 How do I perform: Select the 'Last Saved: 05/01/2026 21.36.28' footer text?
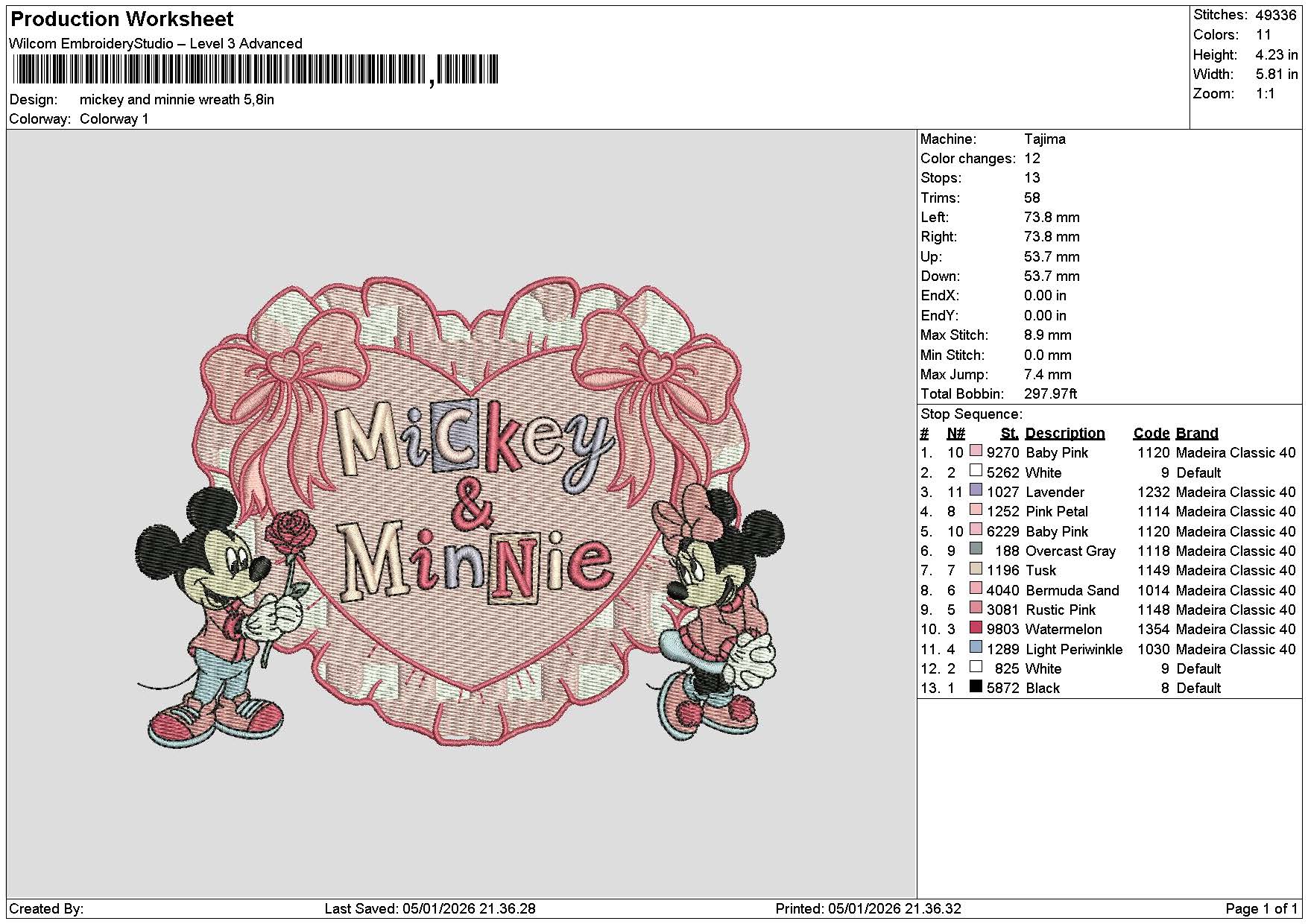coord(430,908)
